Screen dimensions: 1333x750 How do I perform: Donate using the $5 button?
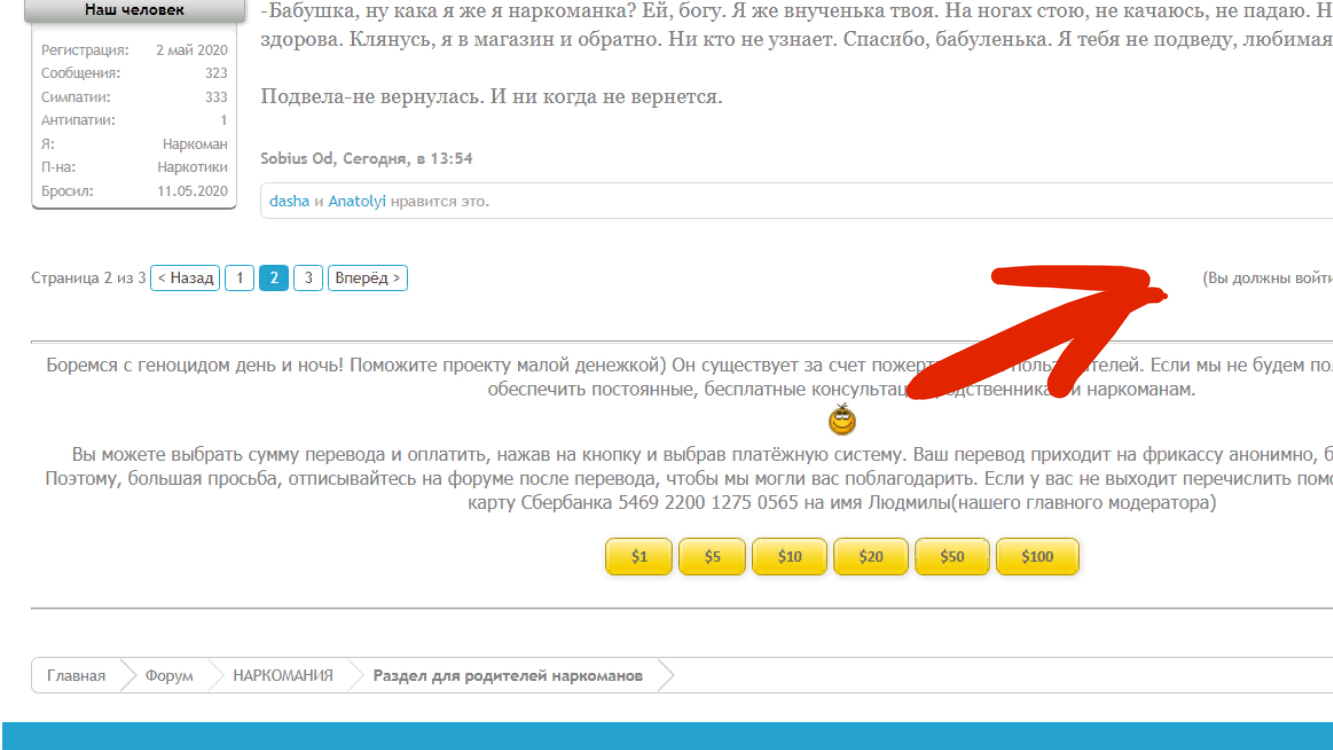tap(712, 557)
